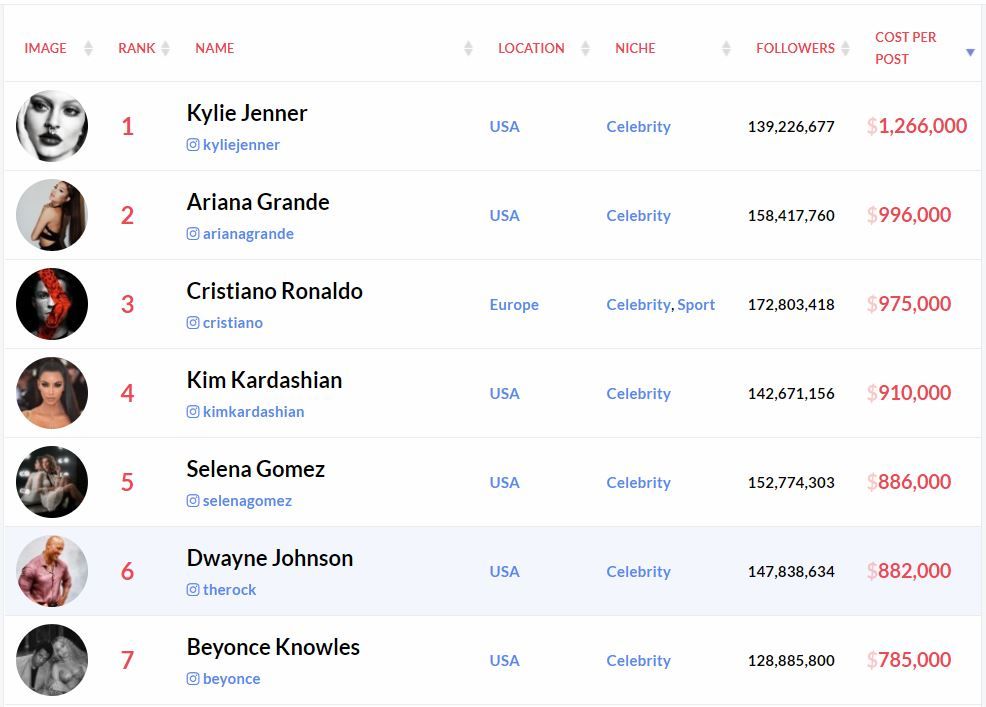The height and width of the screenshot is (707, 986).
Task: Click Kylie Jenner's profile thumbnail
Action: click(x=51, y=126)
